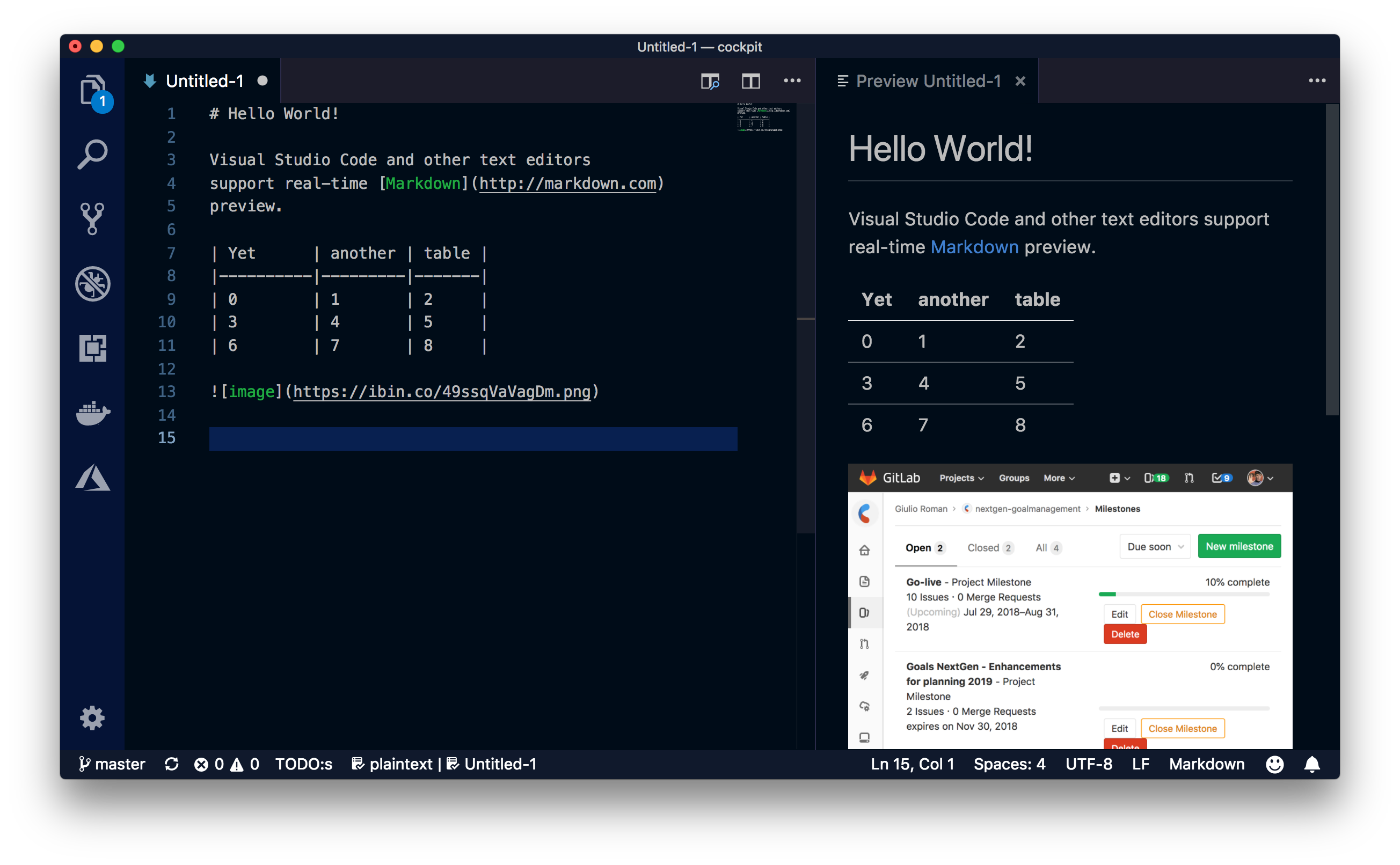Open the Azure view icon
This screenshot has height=865, width=1400.
(93, 478)
